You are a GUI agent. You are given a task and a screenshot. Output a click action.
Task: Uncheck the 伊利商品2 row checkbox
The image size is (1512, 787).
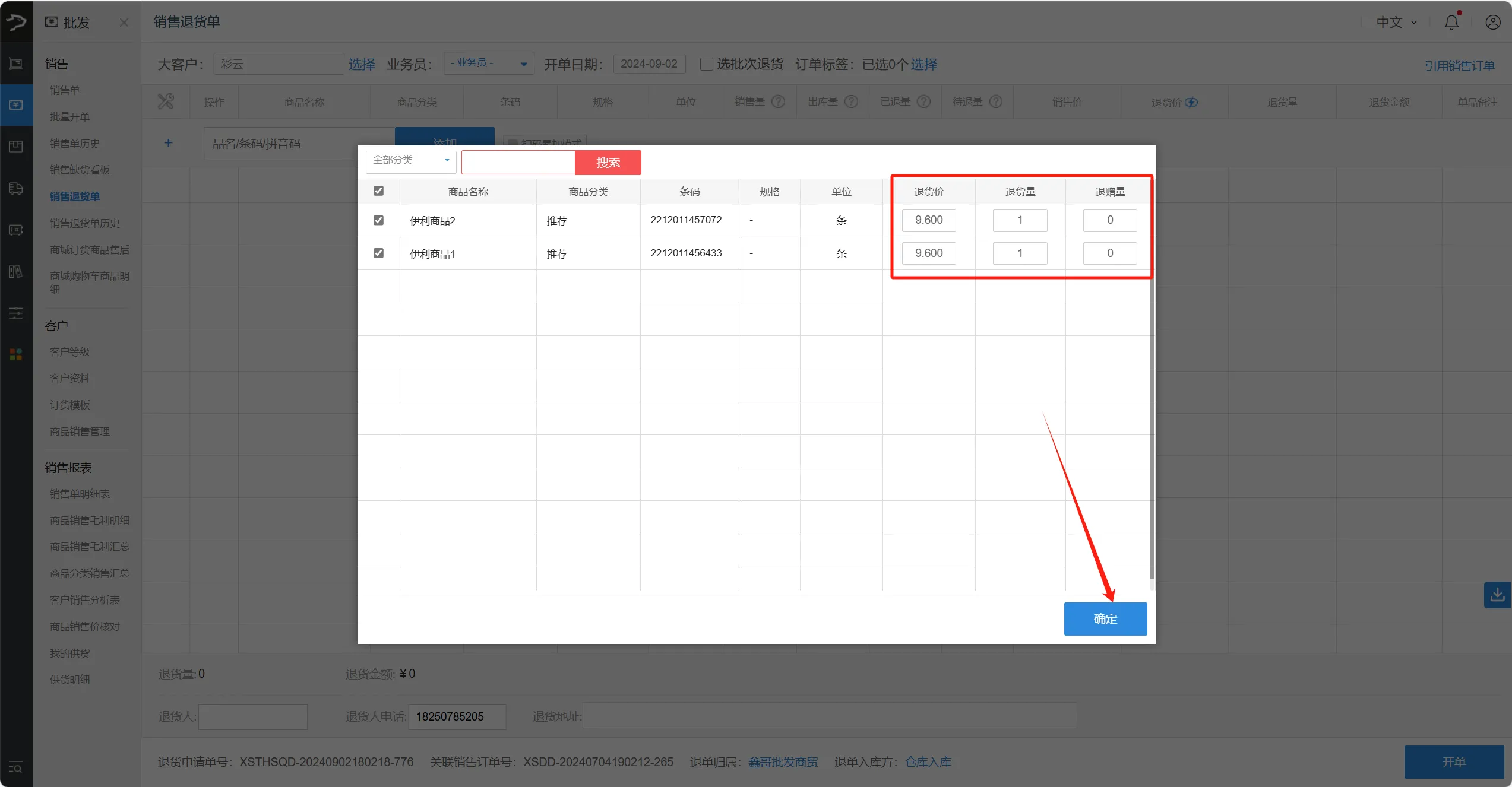point(378,220)
